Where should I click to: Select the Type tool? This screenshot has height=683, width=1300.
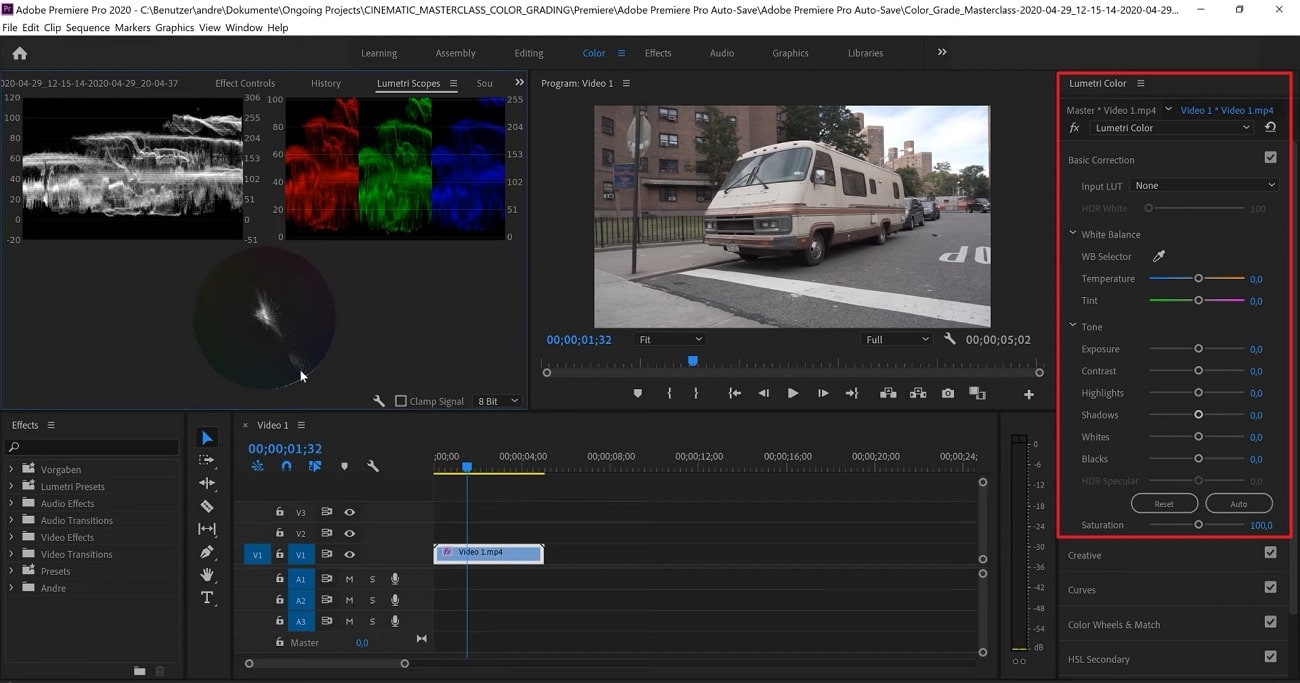(x=207, y=598)
